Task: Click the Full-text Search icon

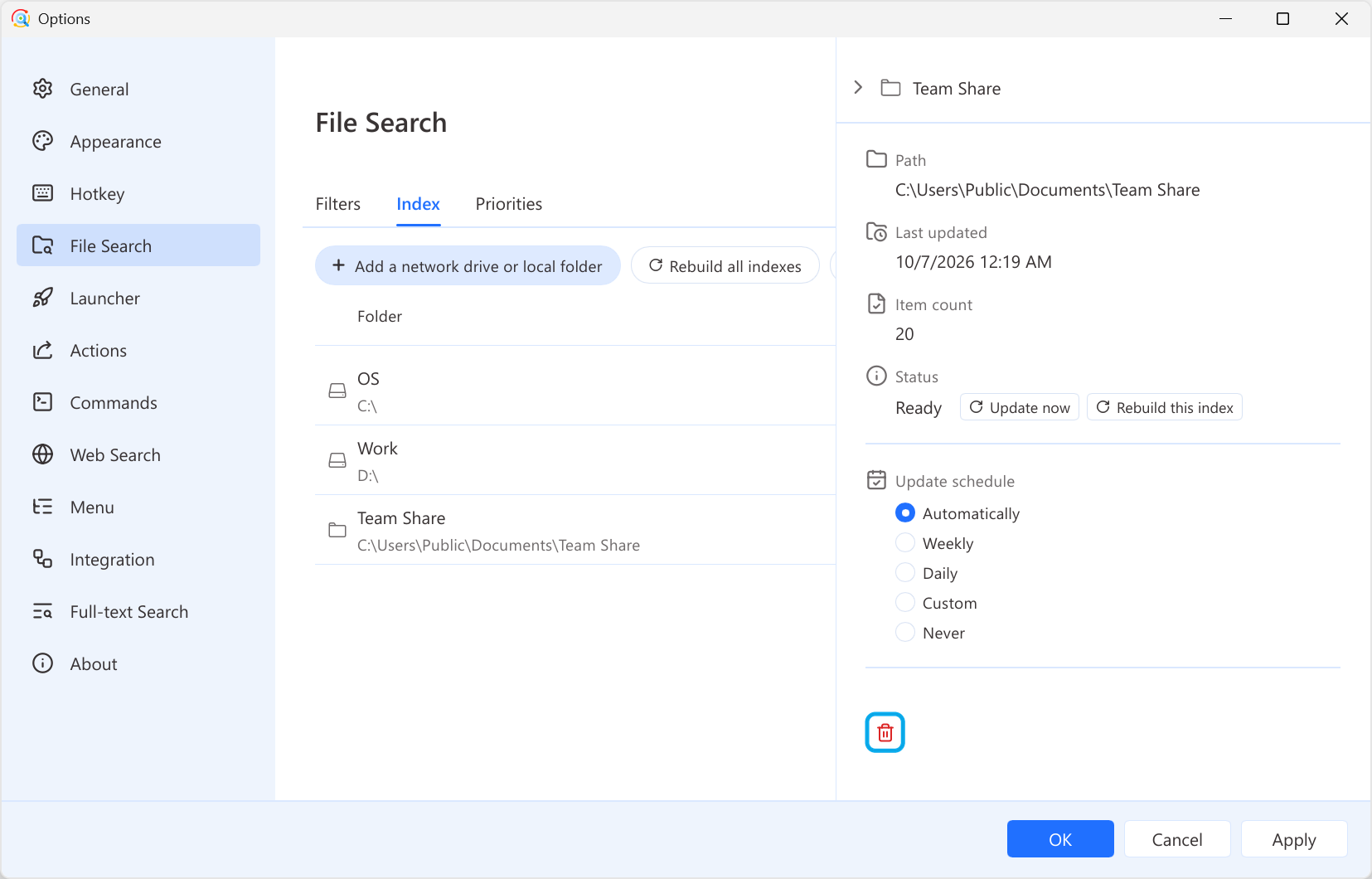Action: [x=42, y=611]
